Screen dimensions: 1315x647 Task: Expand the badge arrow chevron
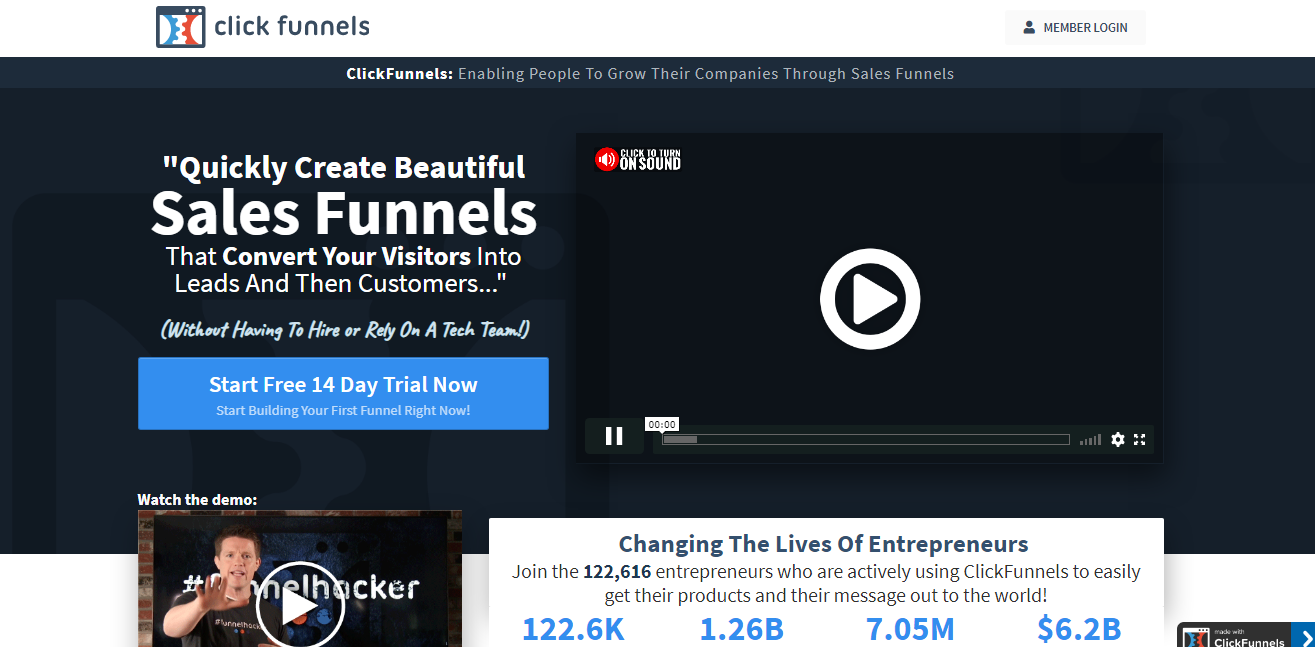tap(1304, 636)
